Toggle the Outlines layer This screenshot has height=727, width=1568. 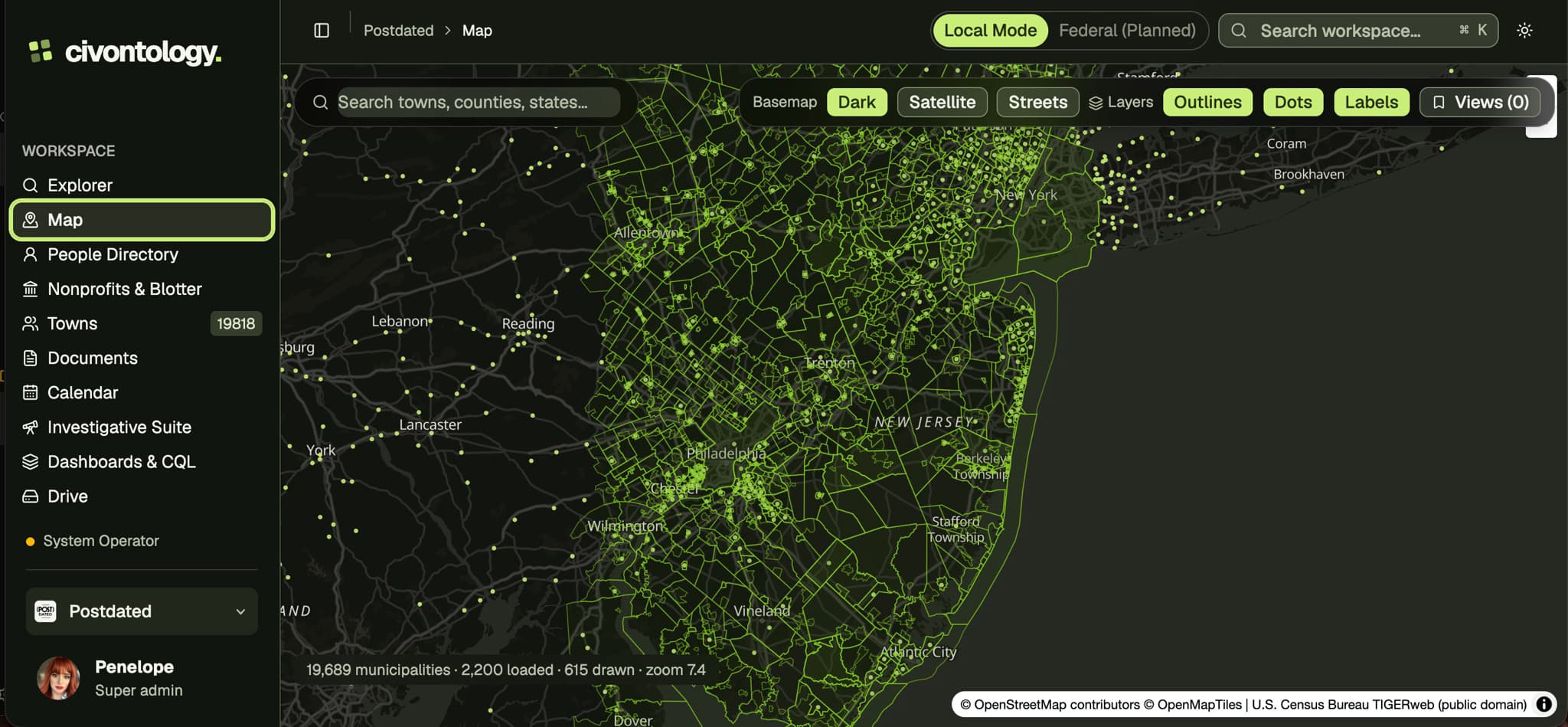[x=1207, y=102]
